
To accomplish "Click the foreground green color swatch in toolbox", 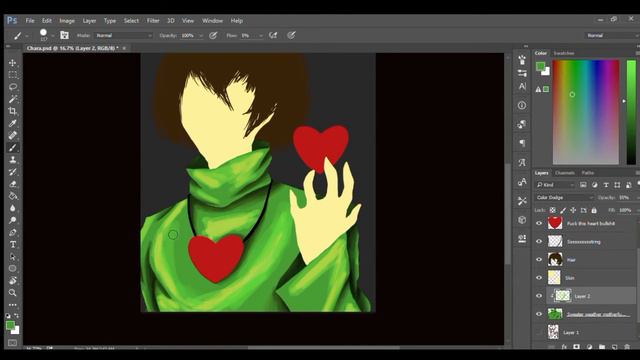I will click(x=10, y=325).
